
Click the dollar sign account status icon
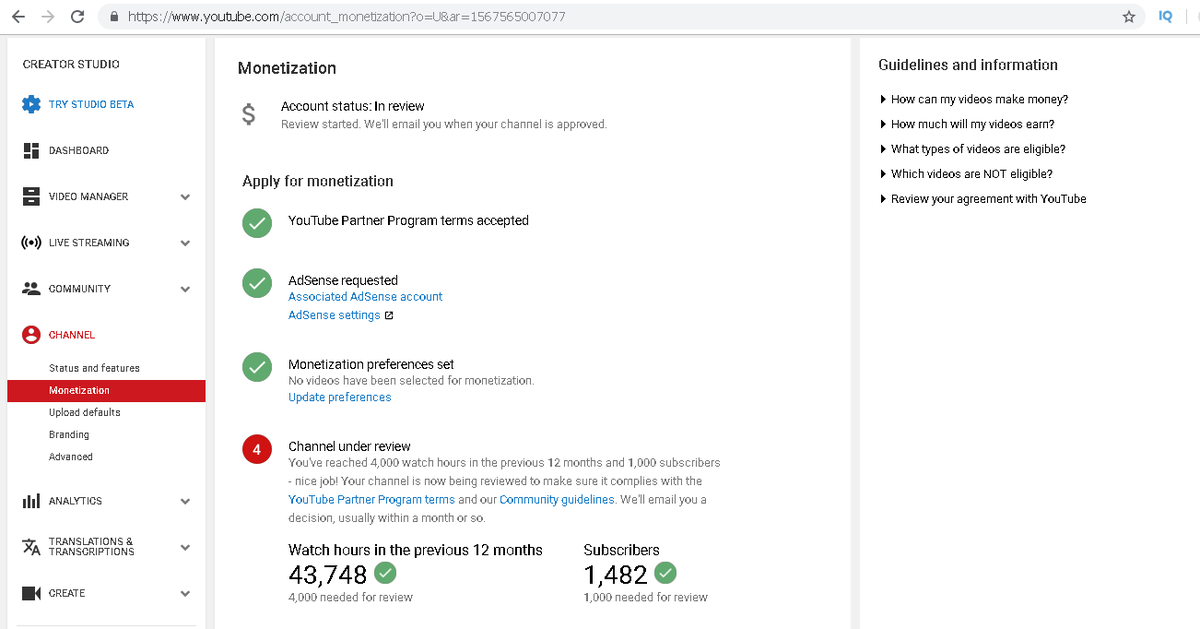click(x=249, y=115)
